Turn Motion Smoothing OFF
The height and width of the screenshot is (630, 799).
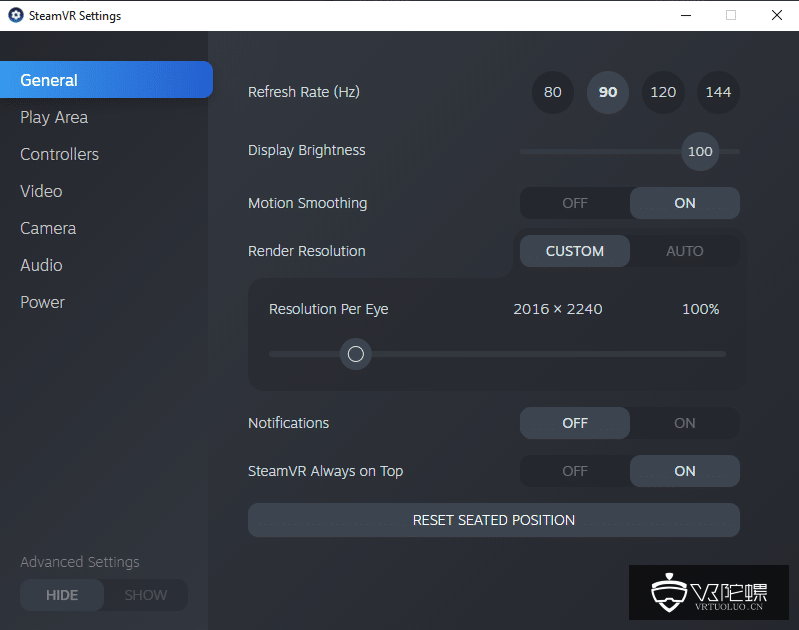click(575, 203)
